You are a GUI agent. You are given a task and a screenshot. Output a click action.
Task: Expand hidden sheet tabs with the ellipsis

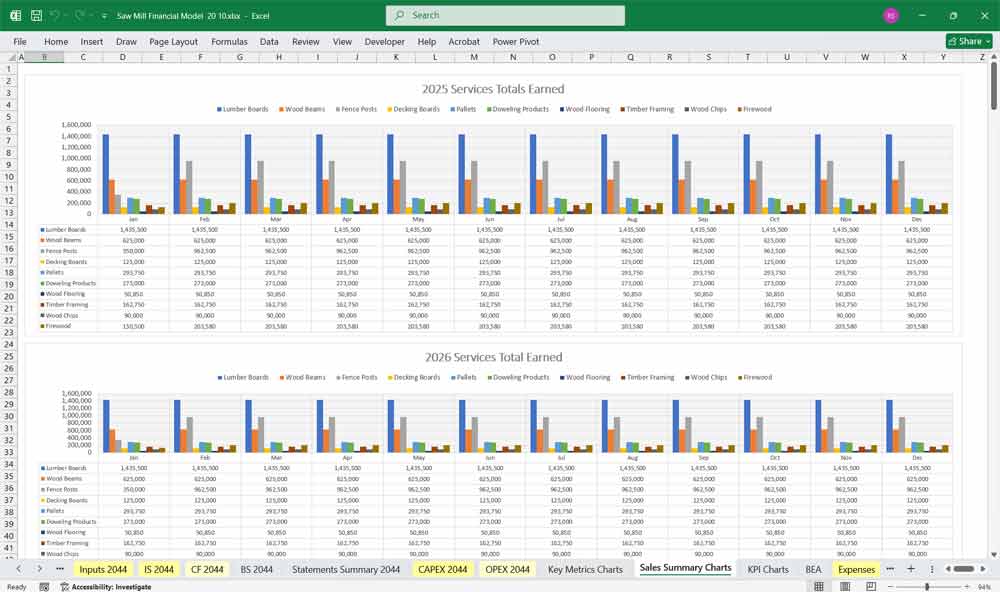[890, 569]
